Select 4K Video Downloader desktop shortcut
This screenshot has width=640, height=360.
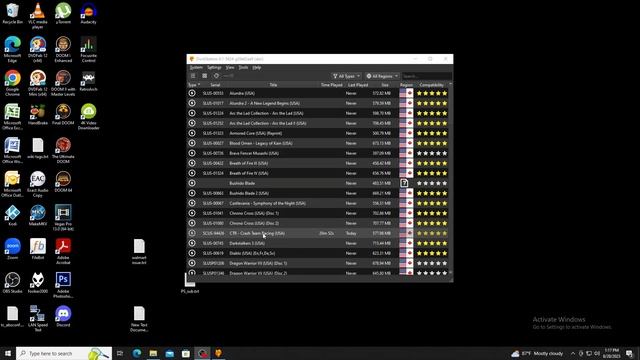coord(89,117)
